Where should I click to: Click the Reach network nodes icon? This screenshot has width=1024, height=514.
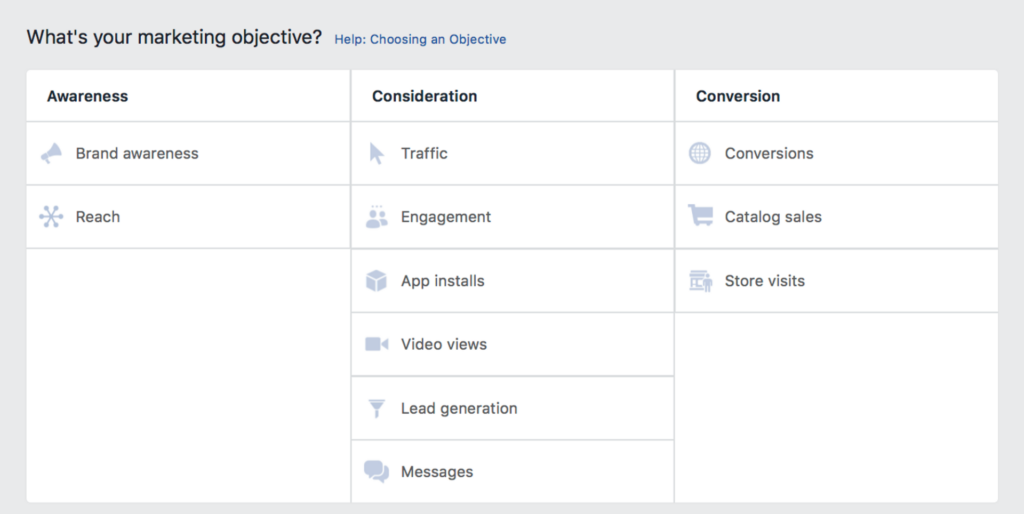point(51,217)
